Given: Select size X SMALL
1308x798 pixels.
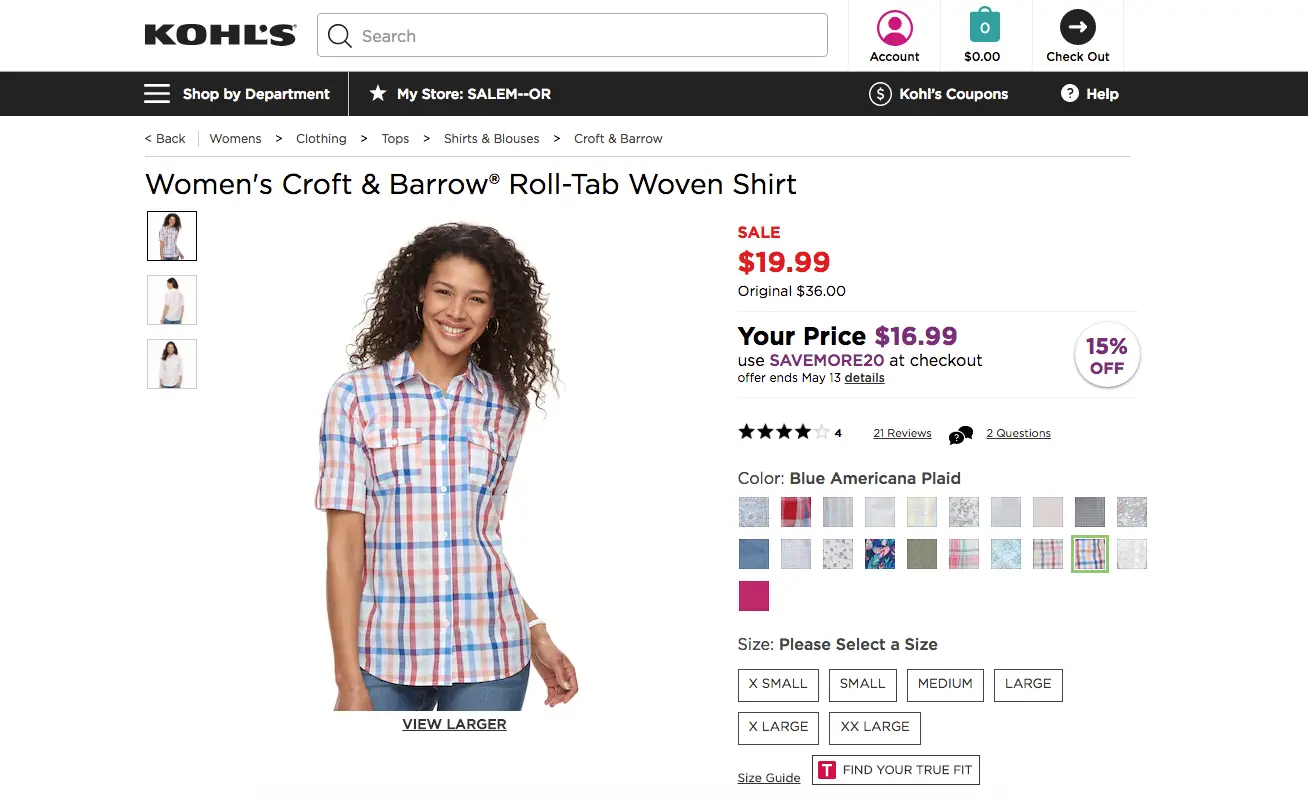Looking at the screenshot, I should (x=778, y=684).
